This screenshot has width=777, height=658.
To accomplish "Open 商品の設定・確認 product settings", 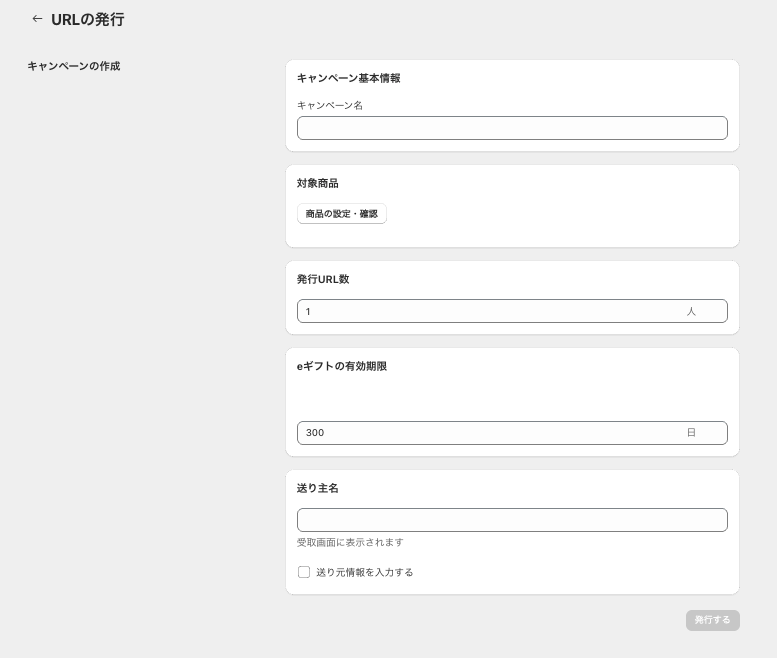I will tap(342, 214).
